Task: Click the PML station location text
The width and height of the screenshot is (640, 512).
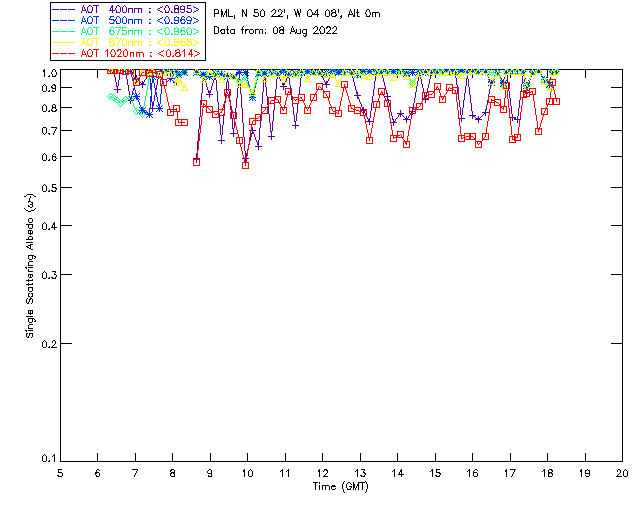Action: click(297, 13)
